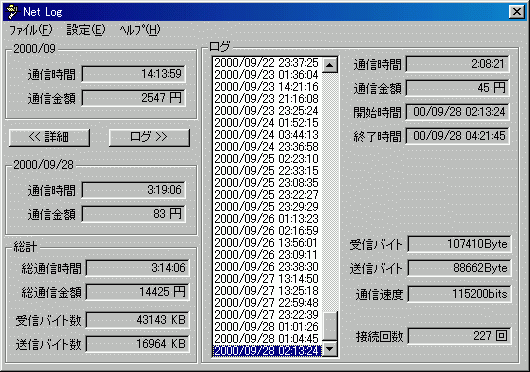Select log entry 2000/09/22 23:37:25

[x=267, y=63]
